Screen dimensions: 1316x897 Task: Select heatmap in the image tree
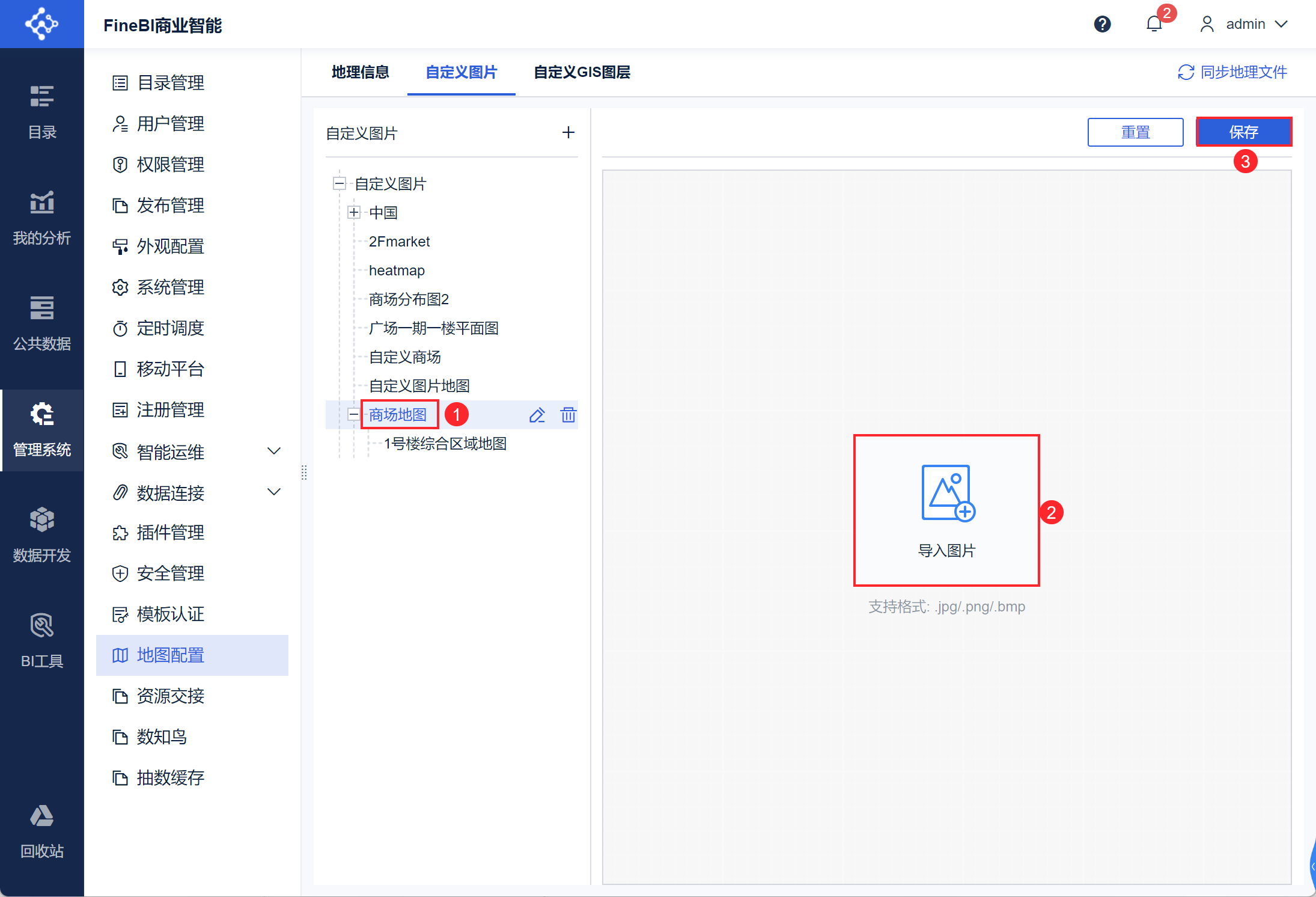[397, 271]
